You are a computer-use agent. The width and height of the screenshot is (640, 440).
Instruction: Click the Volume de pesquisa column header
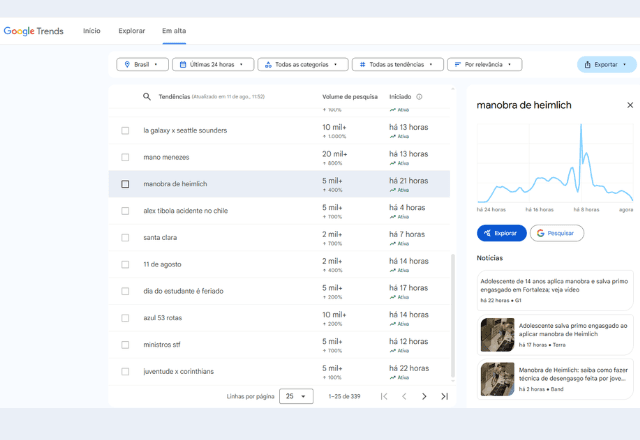350,97
